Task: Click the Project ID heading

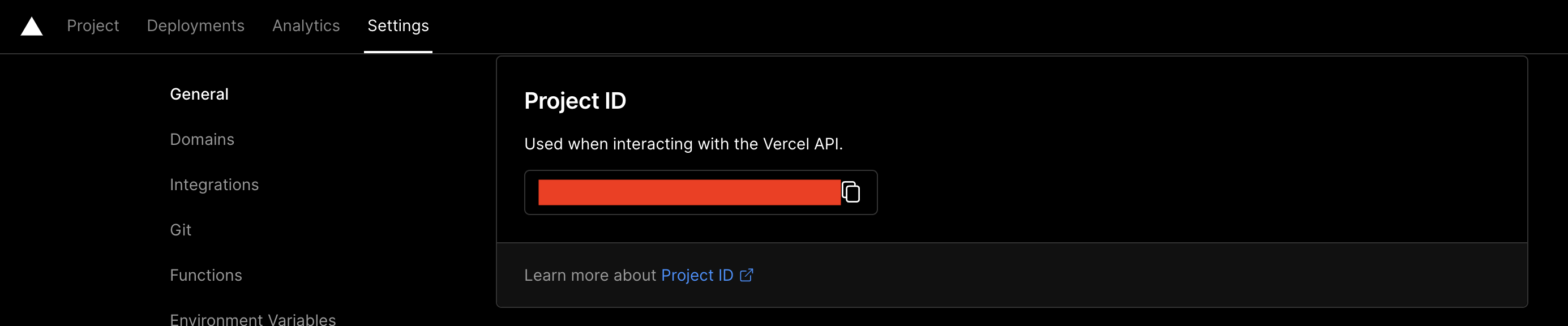Action: pos(575,100)
